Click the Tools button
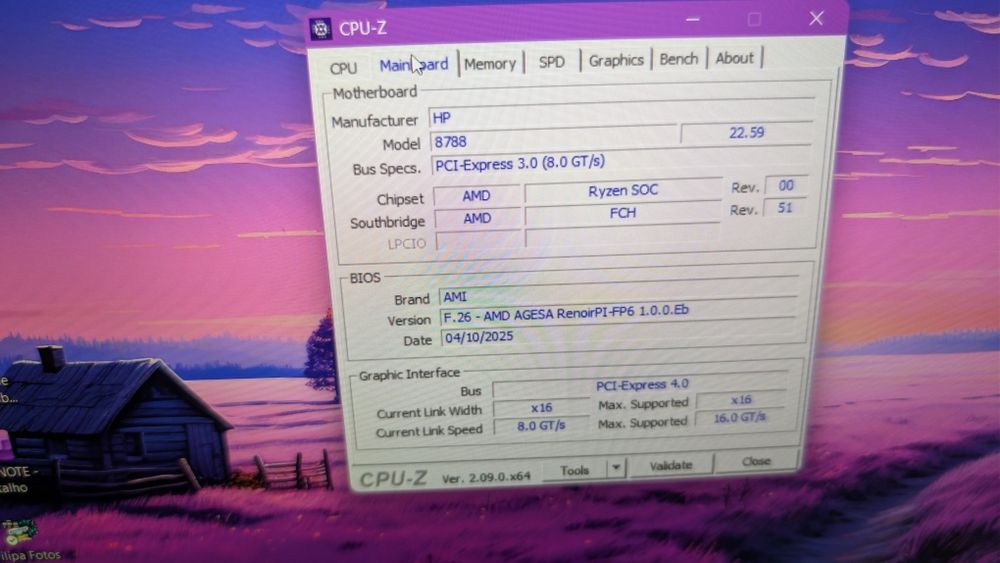The height and width of the screenshot is (563, 1000). [x=575, y=471]
